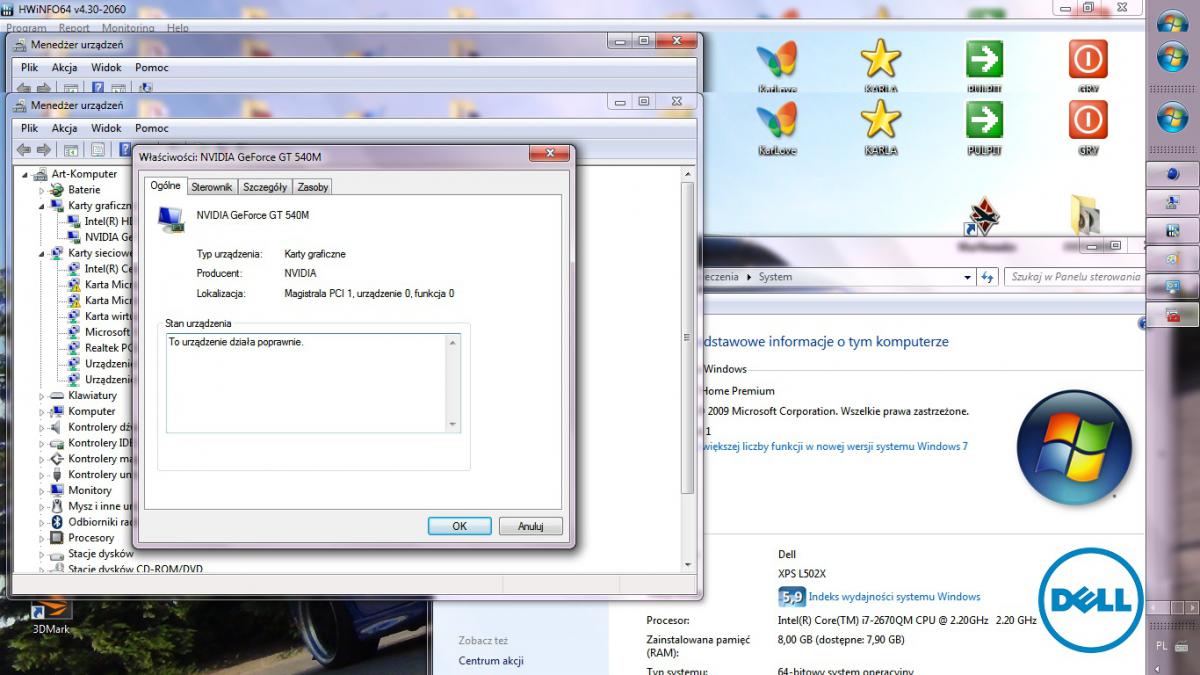Click the Karty graficzne display adapter icon
Screen dimensions: 1200x675
coord(57,206)
